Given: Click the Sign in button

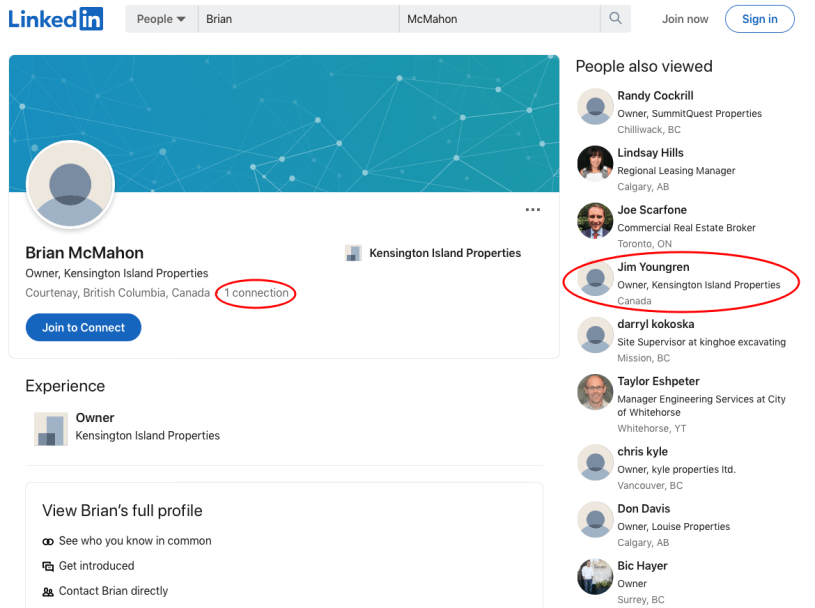Looking at the screenshot, I should 760,19.
